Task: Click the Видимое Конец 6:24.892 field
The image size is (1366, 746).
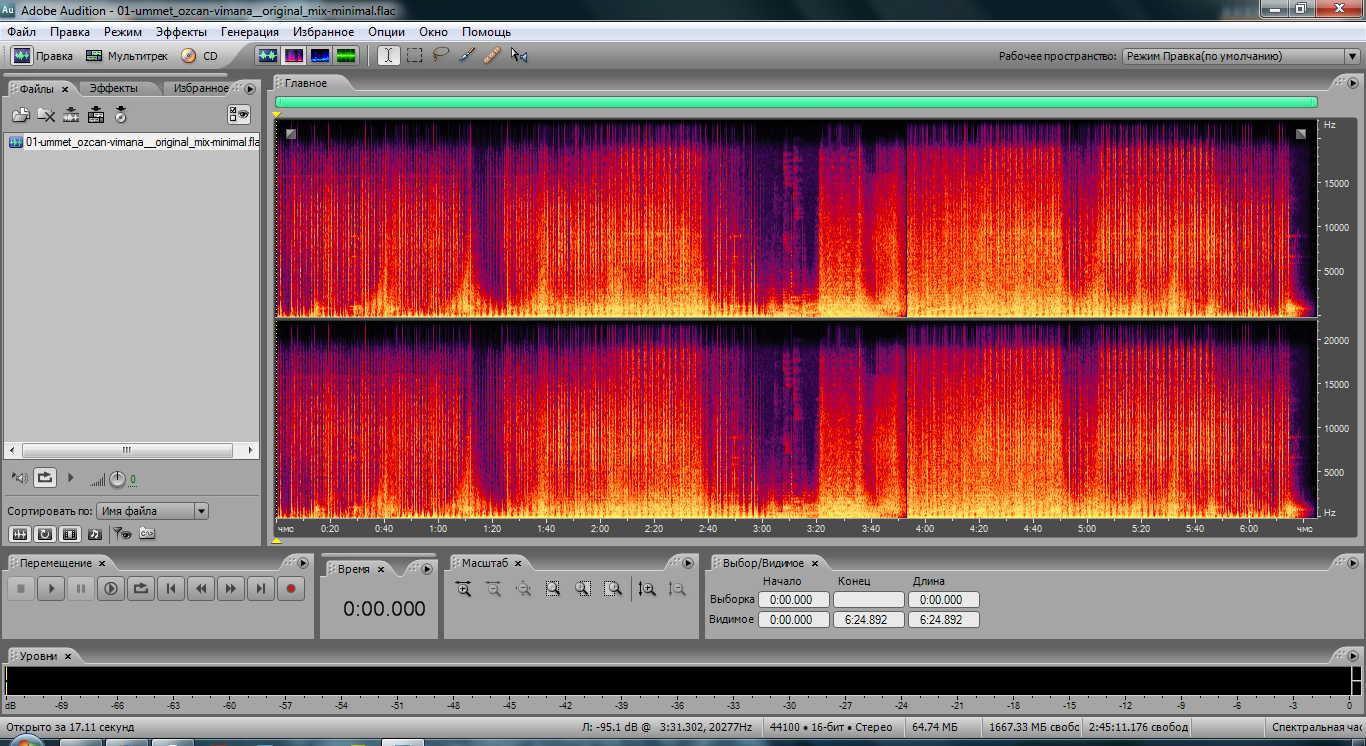Action: (868, 620)
